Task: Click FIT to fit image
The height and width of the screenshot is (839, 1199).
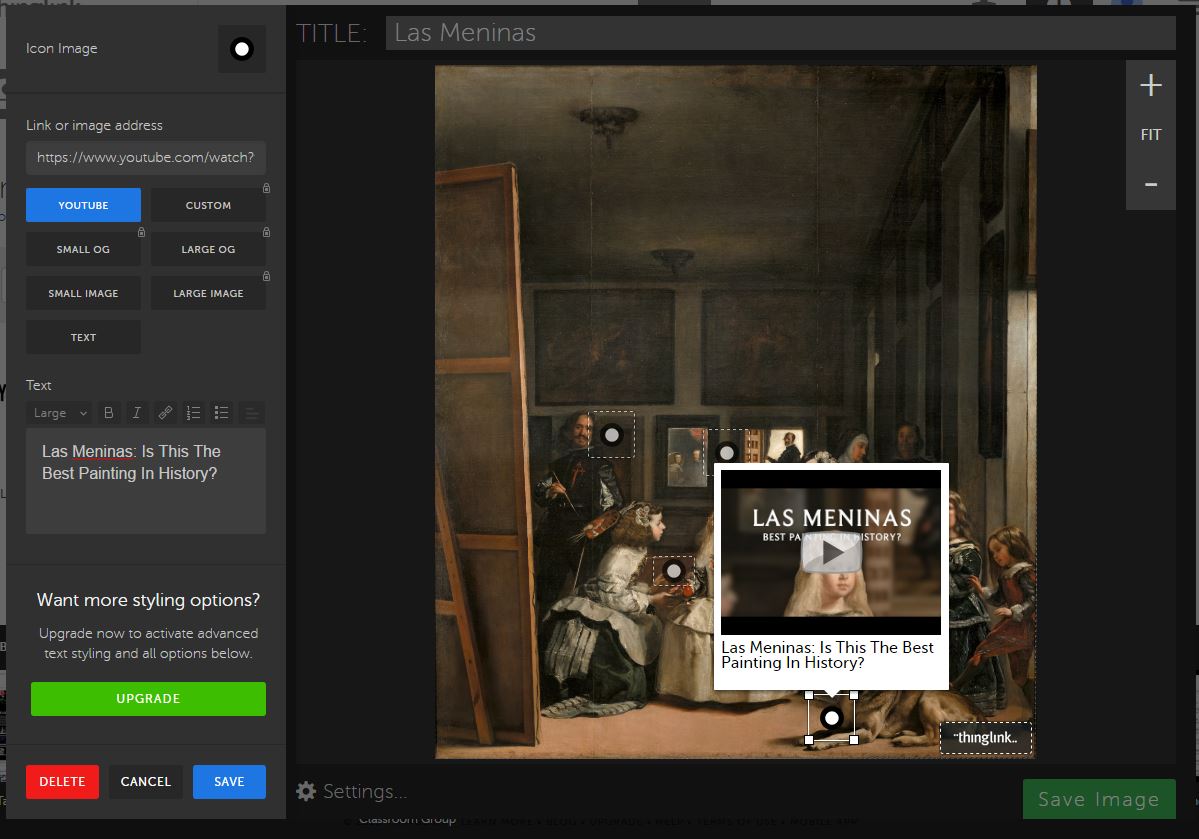Action: (1151, 135)
